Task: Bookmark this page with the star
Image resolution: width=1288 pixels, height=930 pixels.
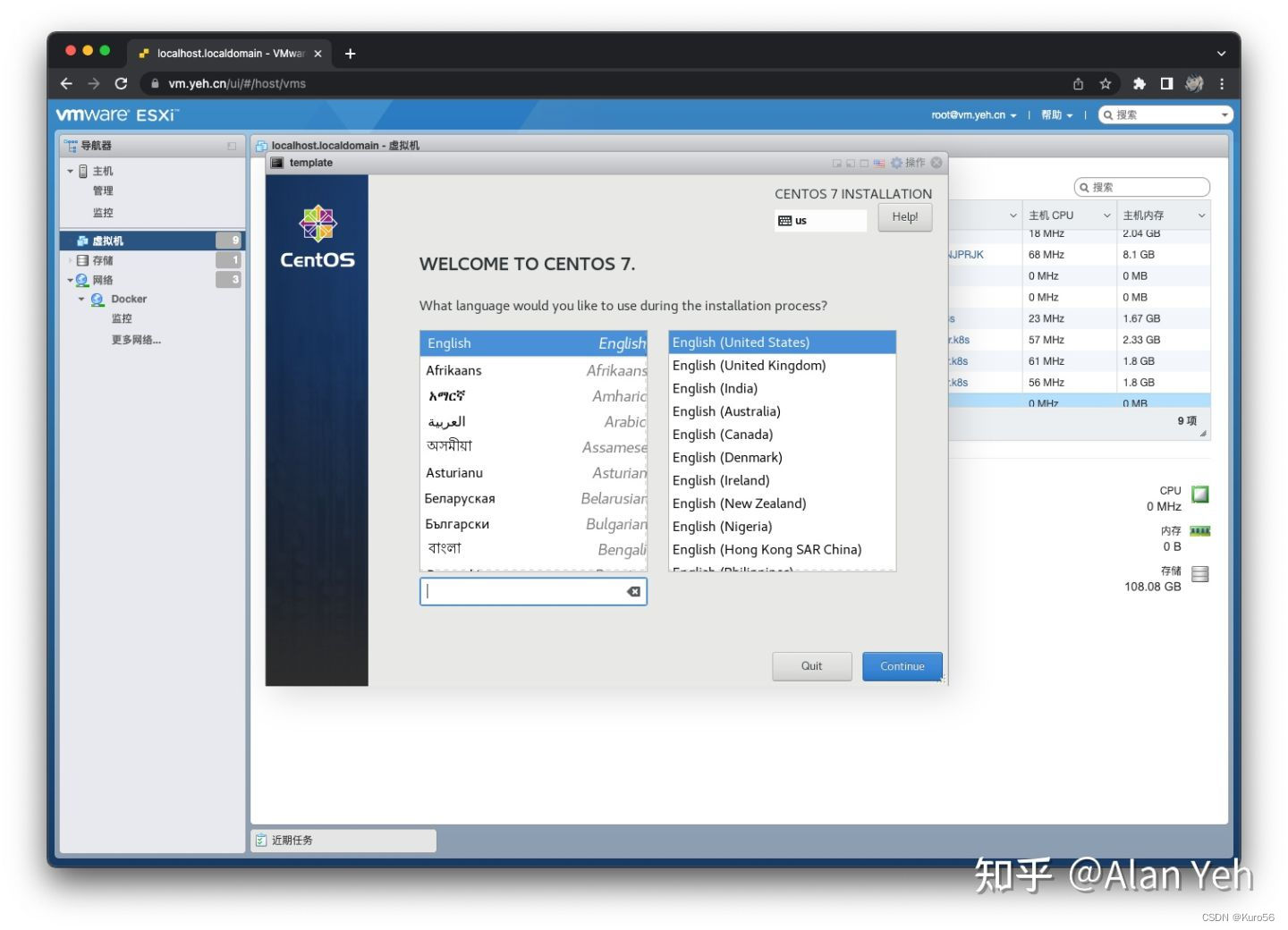Action: tap(1106, 83)
